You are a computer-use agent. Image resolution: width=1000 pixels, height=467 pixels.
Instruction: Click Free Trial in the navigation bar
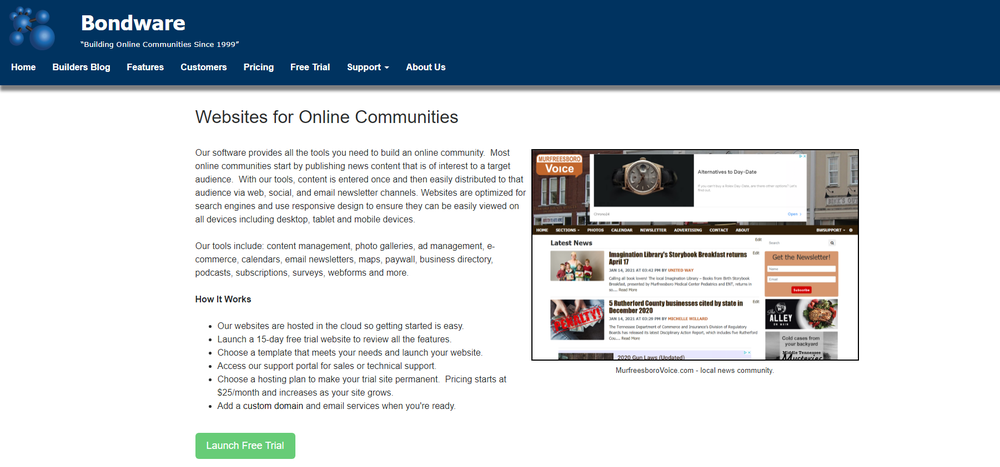coord(310,67)
